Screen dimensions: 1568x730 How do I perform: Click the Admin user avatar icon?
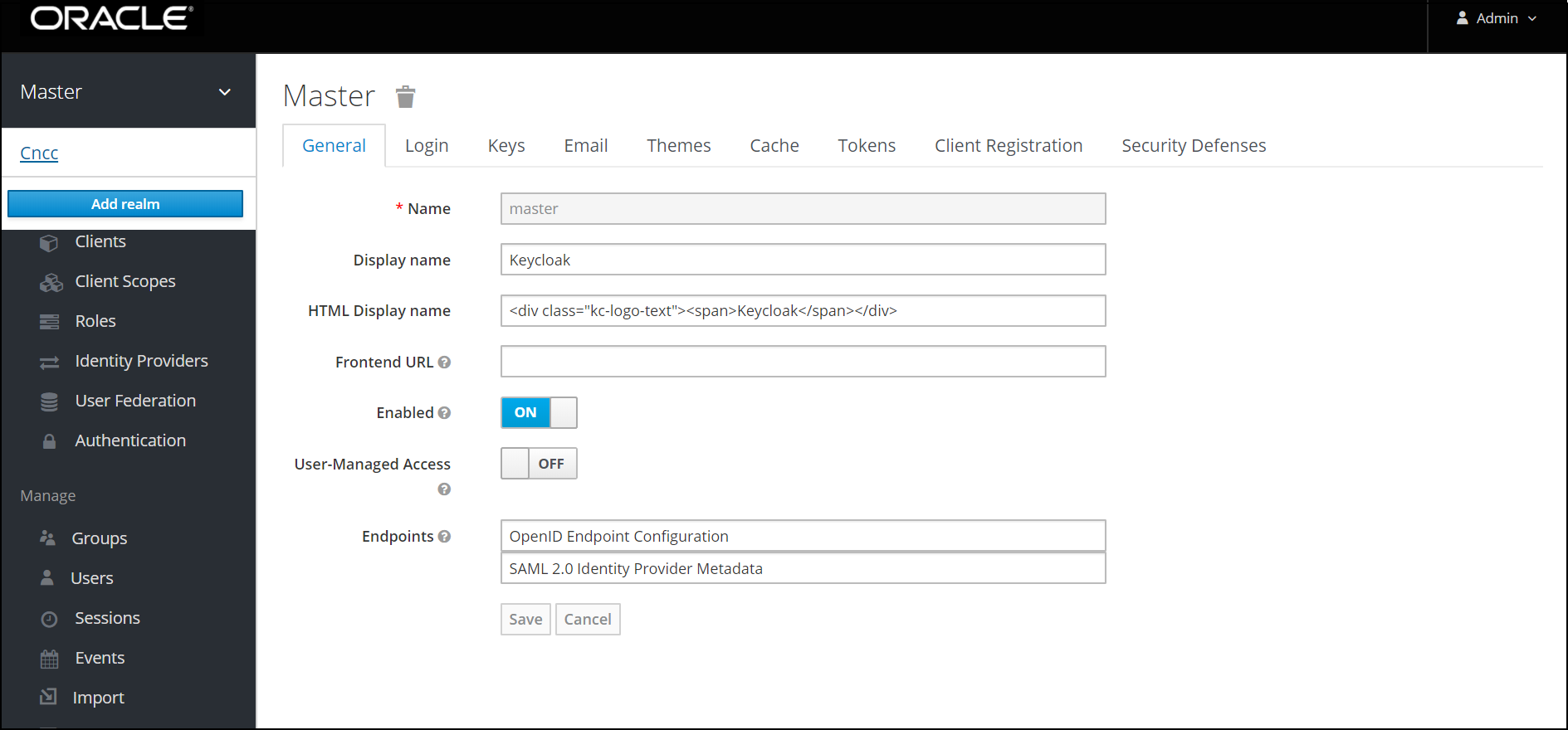1463,18
